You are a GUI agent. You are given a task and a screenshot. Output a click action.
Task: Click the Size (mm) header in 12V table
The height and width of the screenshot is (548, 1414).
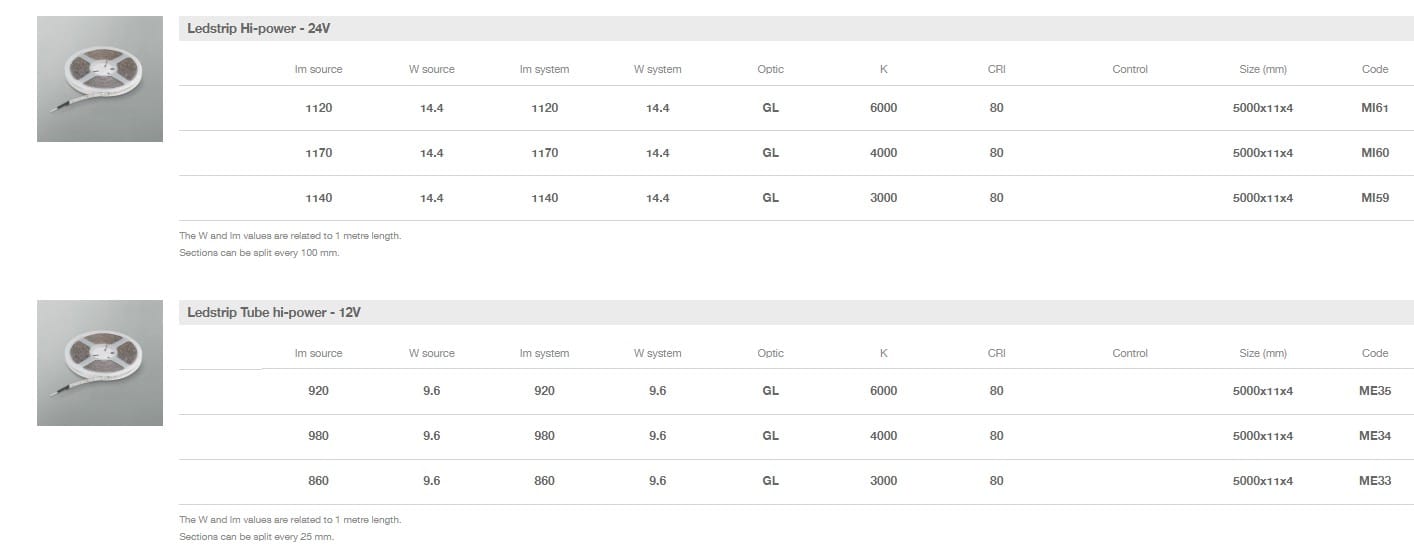1262,354
